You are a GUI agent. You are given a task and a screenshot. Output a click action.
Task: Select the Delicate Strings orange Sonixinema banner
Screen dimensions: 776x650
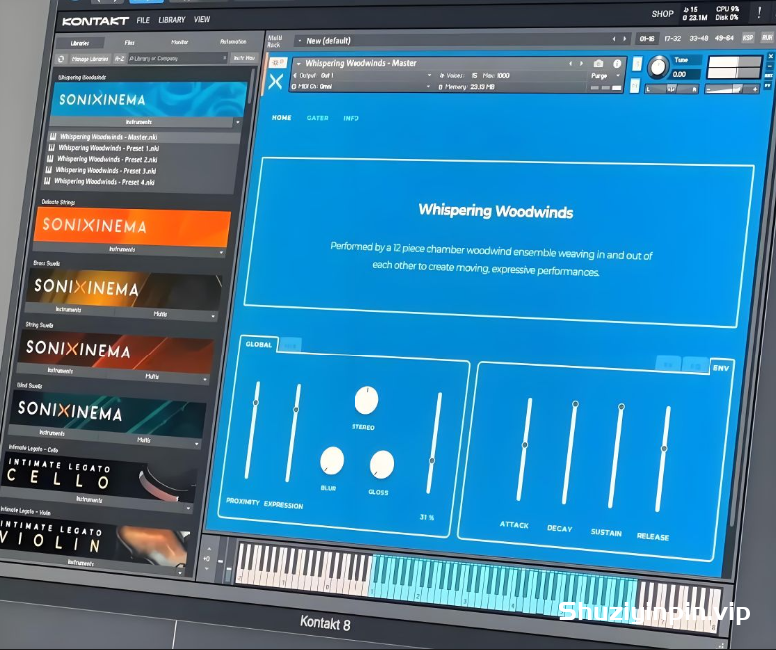pos(132,226)
